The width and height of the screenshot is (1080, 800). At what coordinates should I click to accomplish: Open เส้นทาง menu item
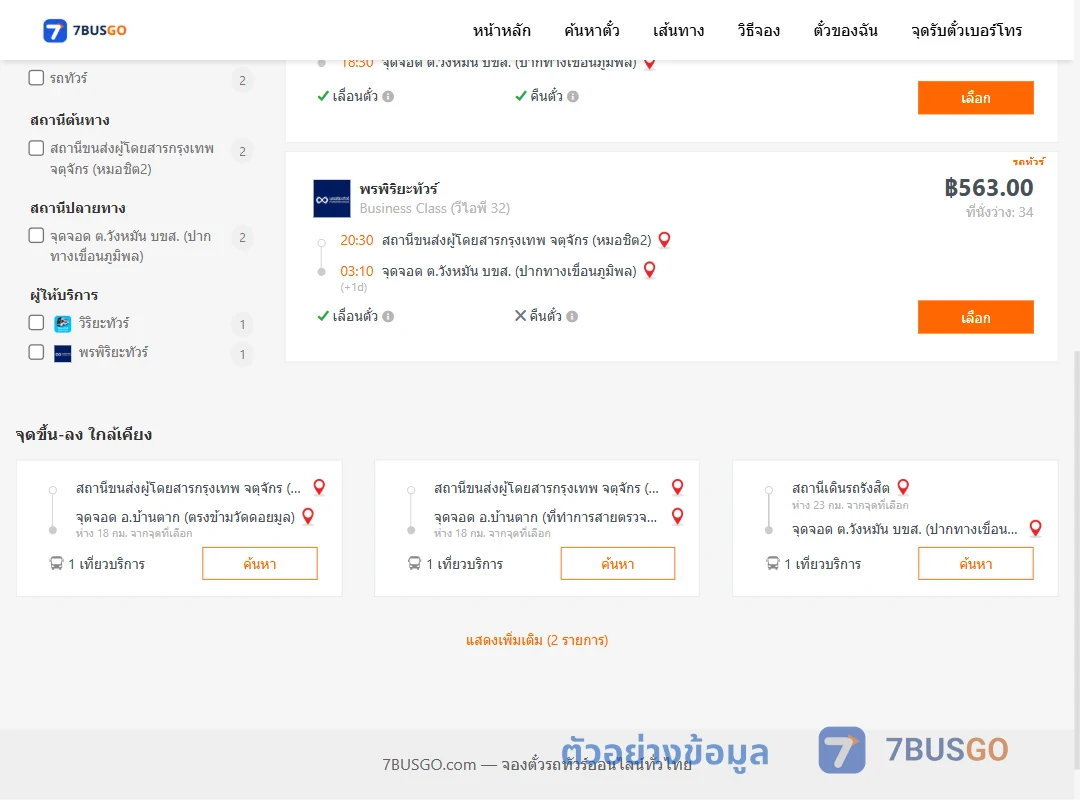678,30
